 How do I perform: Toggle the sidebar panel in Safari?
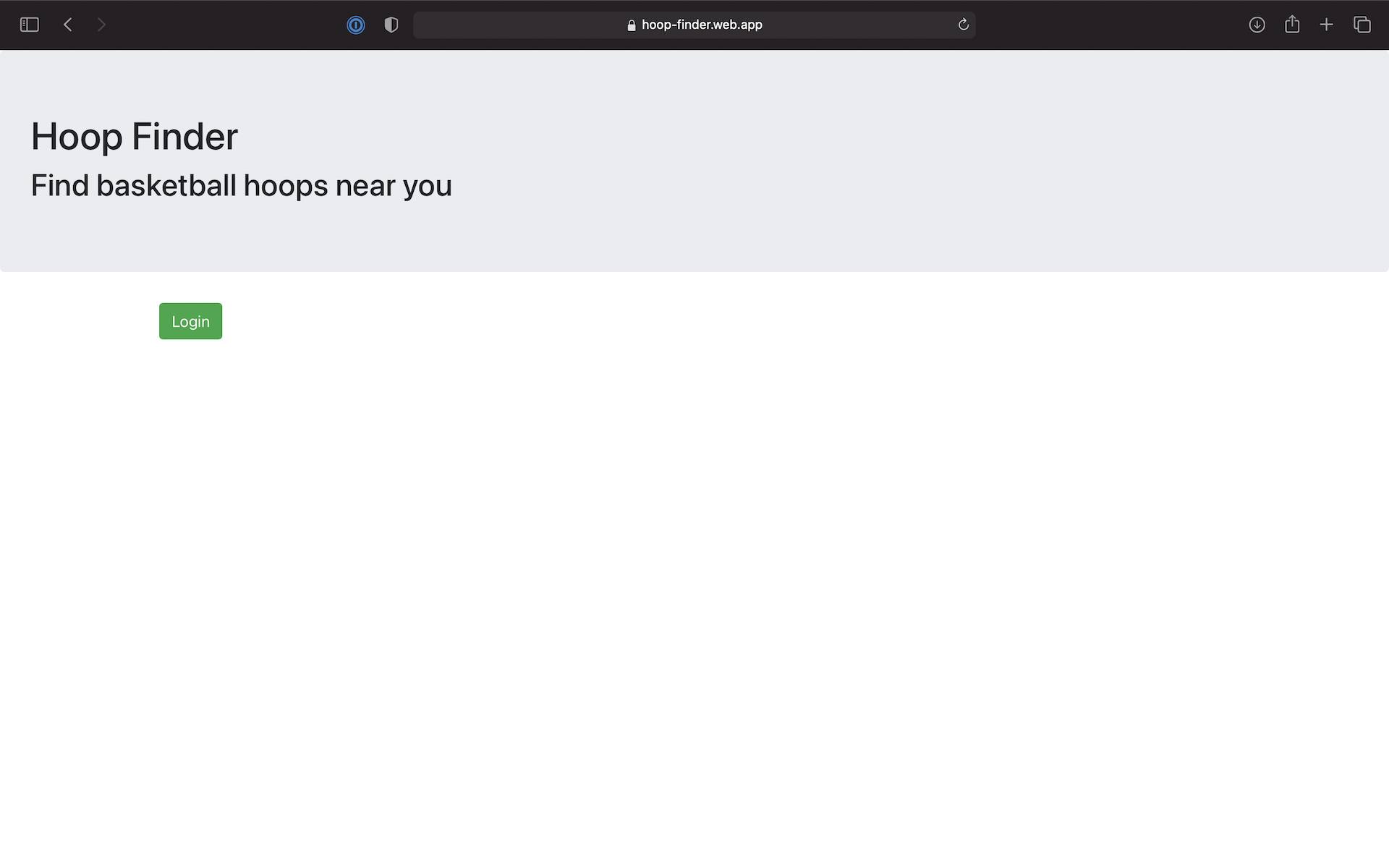click(x=29, y=25)
